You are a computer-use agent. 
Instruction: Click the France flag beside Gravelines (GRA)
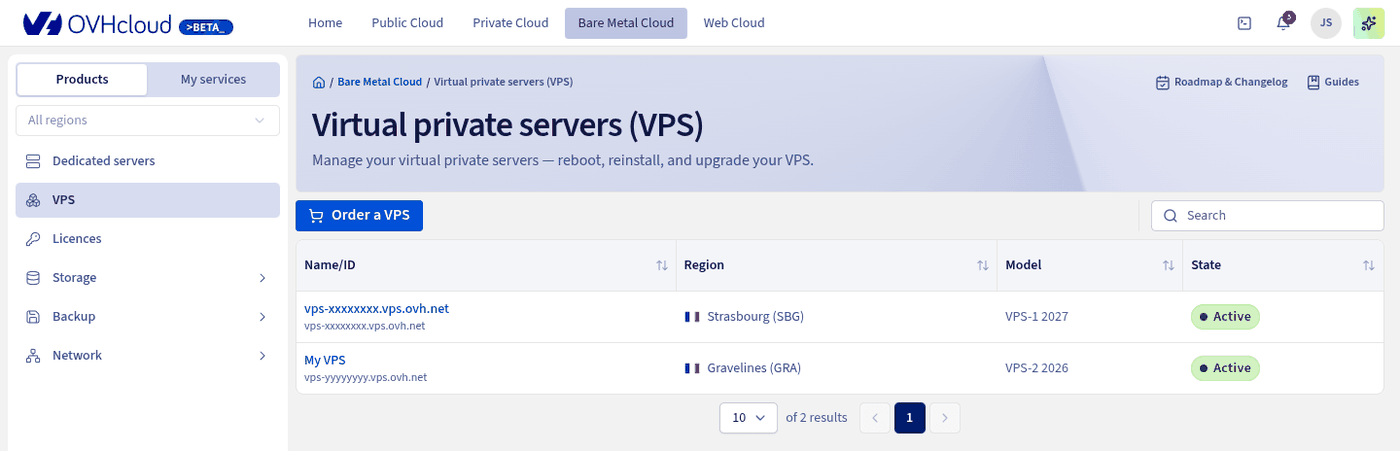point(692,368)
